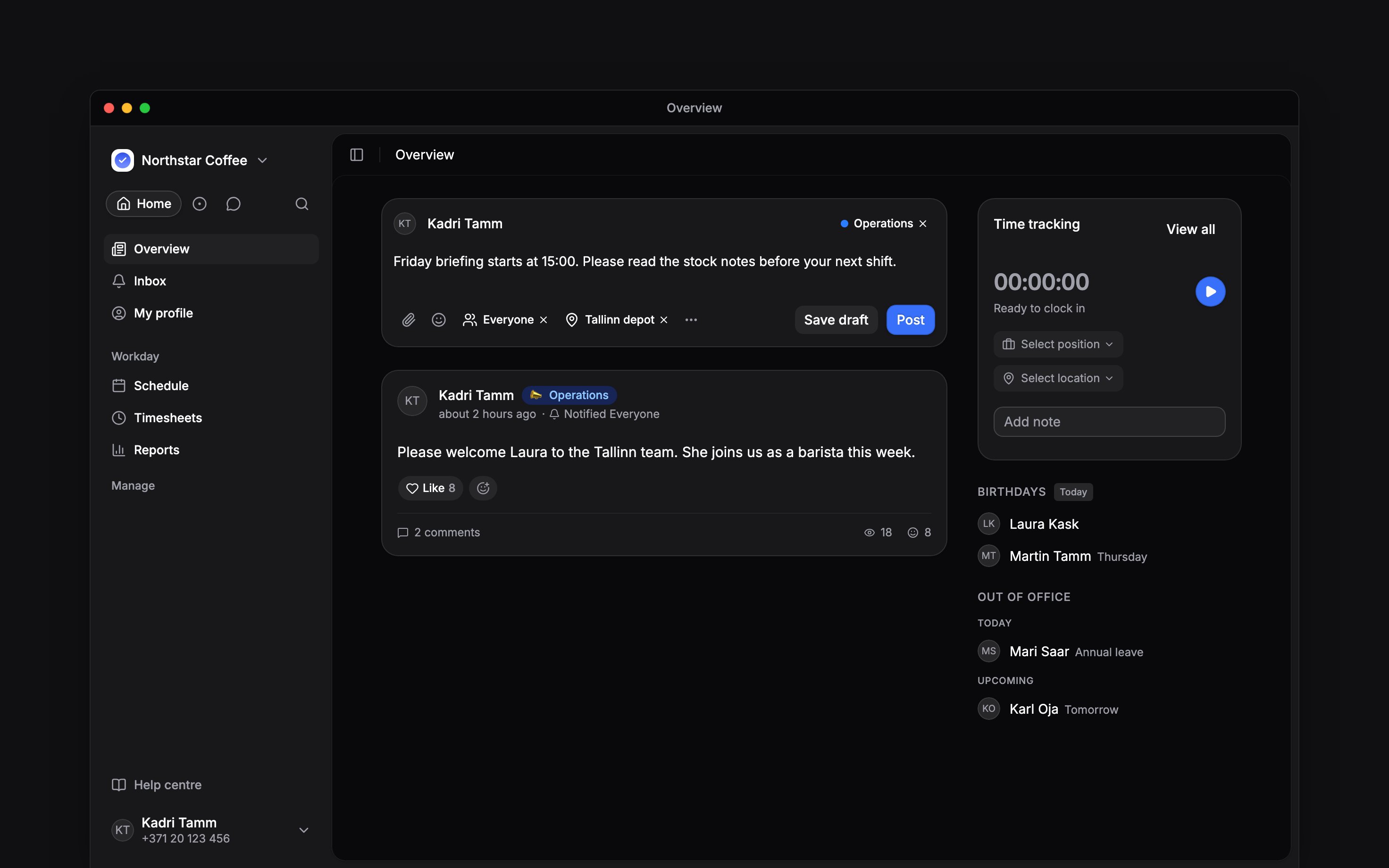This screenshot has height=868, width=1389.
Task: Click Mari Saar's MS avatar
Action: 988,651
